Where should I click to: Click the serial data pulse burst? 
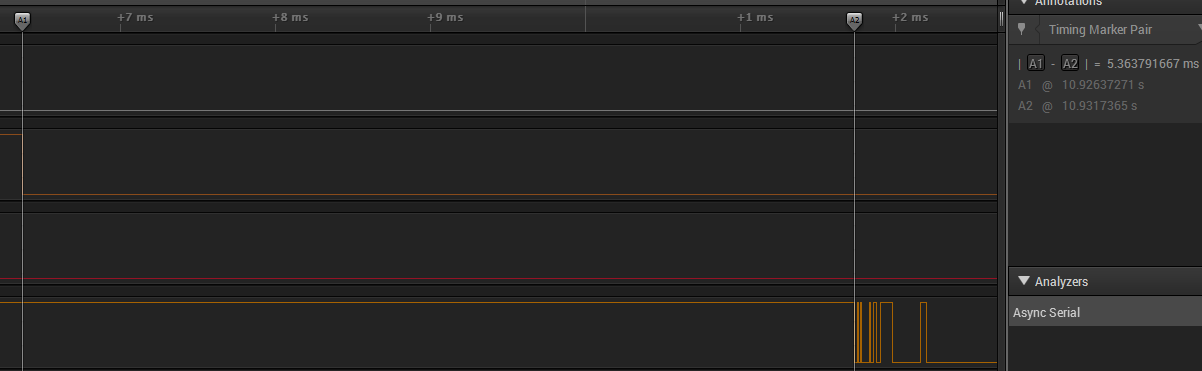tap(890, 332)
